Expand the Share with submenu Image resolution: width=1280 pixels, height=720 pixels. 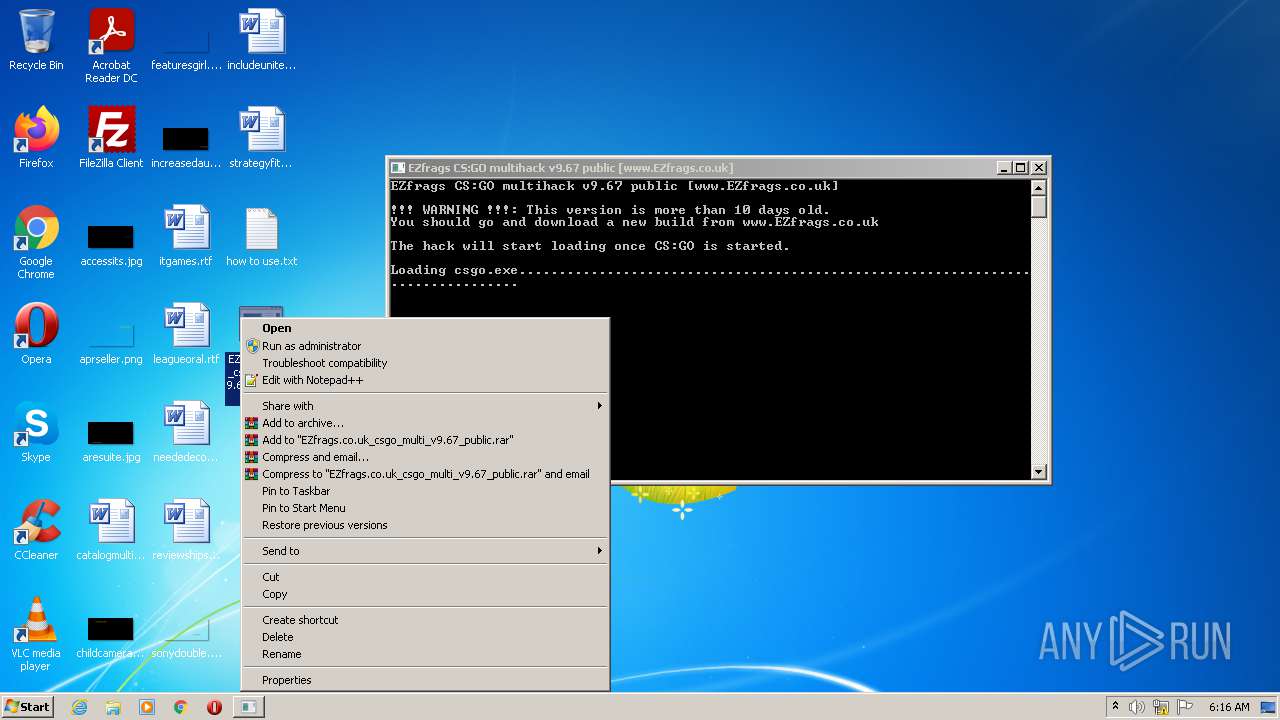click(x=425, y=406)
